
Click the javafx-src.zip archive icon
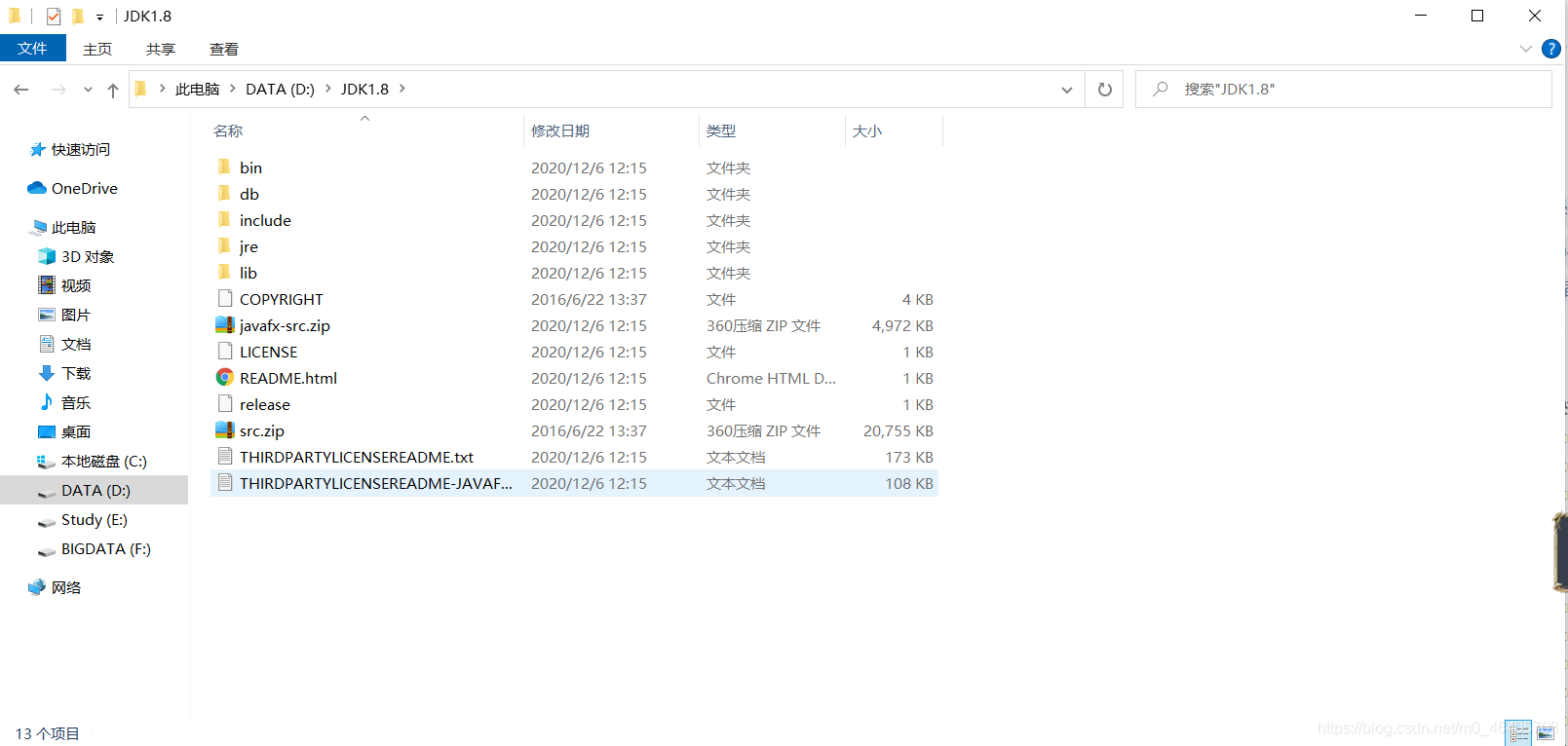tap(225, 324)
